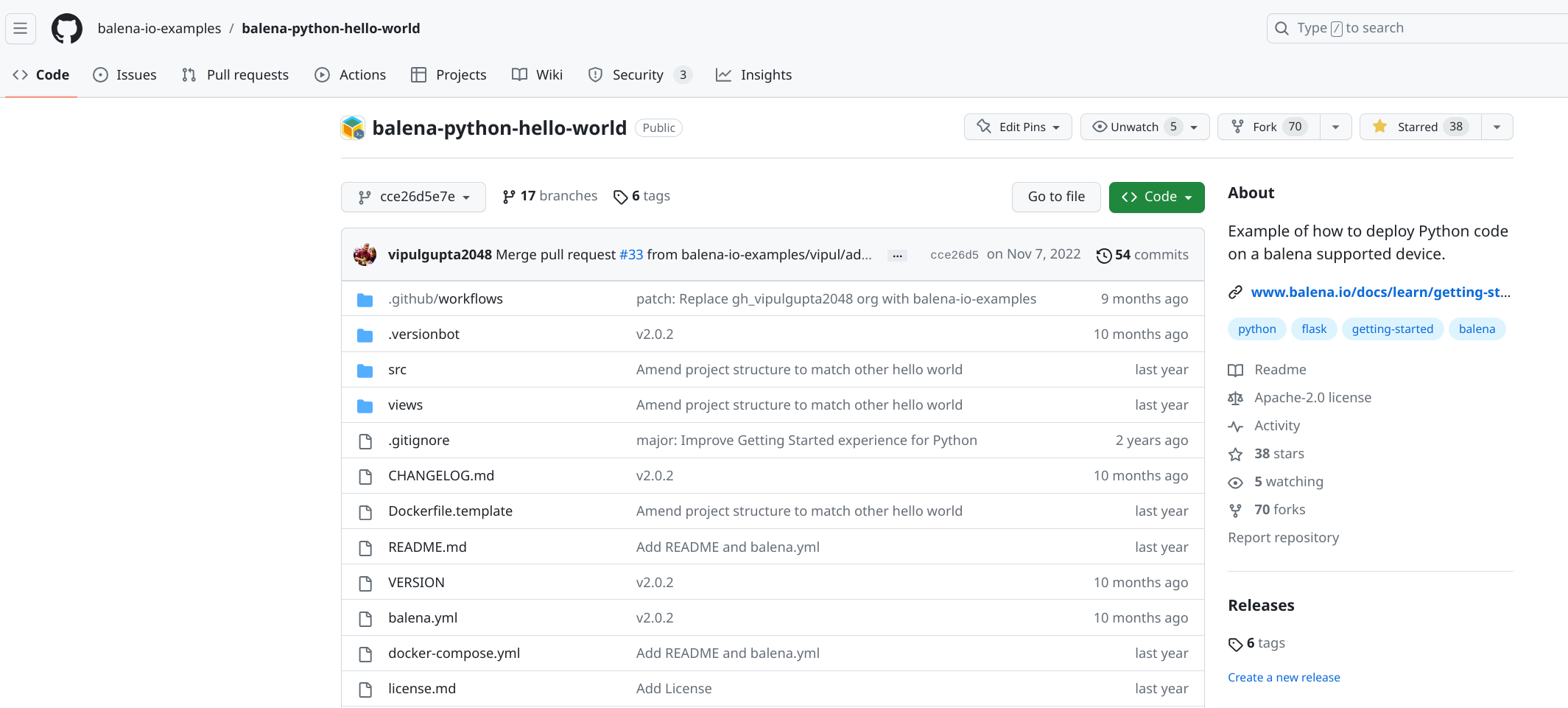Screen dimensions: 1568x708
Task: Expand the commit message ellipsis
Action: tap(897, 256)
